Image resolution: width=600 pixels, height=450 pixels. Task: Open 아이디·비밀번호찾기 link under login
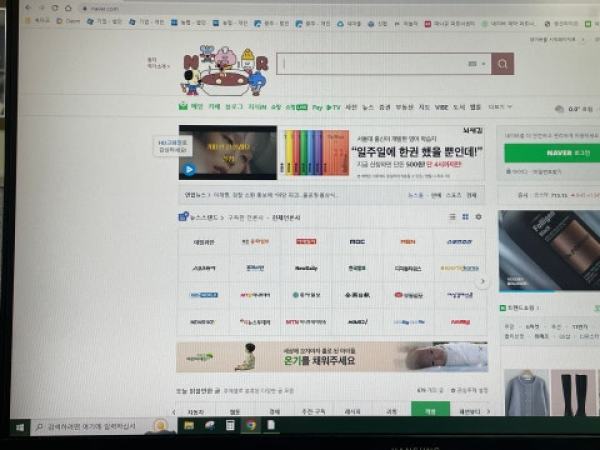click(x=534, y=171)
